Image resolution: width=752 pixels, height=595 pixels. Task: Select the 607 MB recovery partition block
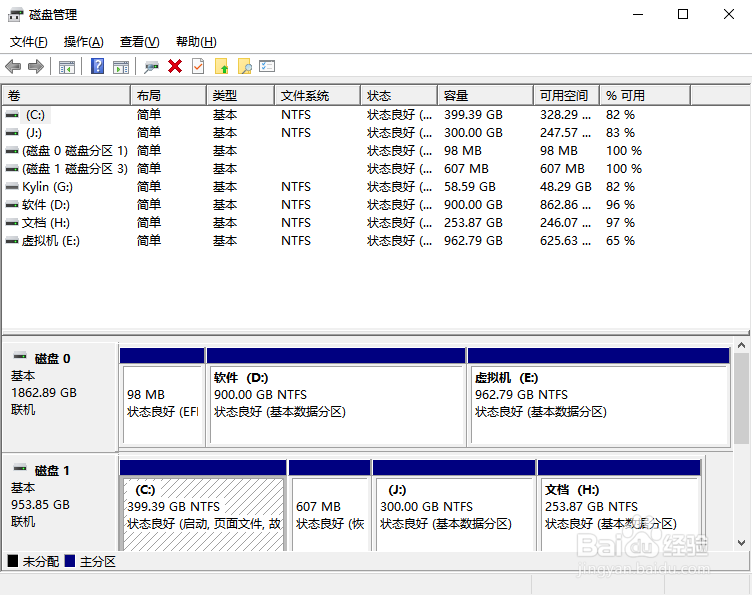tap(329, 506)
